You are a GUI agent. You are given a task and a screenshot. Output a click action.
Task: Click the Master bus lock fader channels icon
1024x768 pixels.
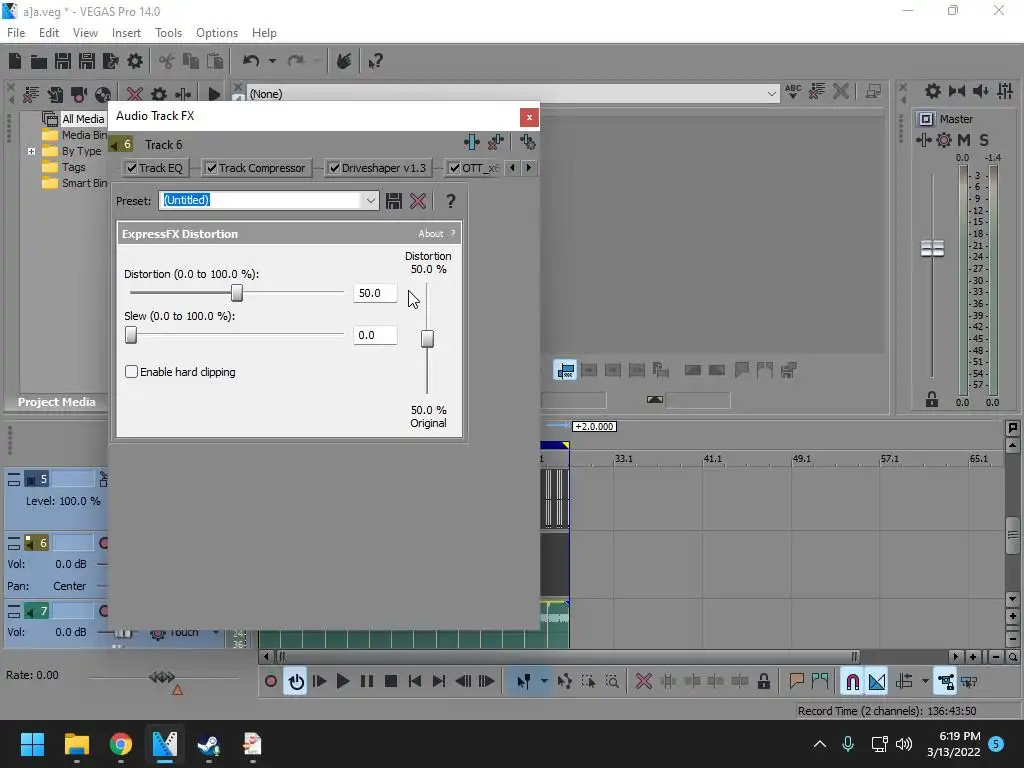point(932,399)
